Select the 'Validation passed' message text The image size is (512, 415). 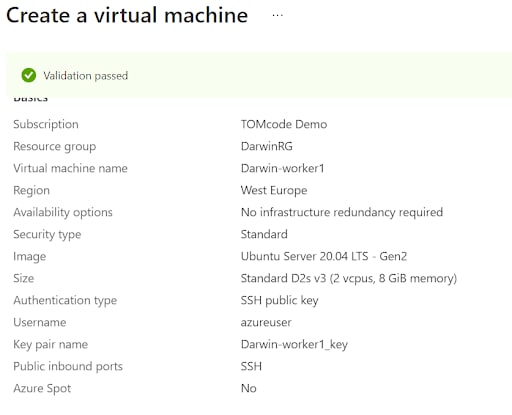pyautogui.click(x=86, y=76)
